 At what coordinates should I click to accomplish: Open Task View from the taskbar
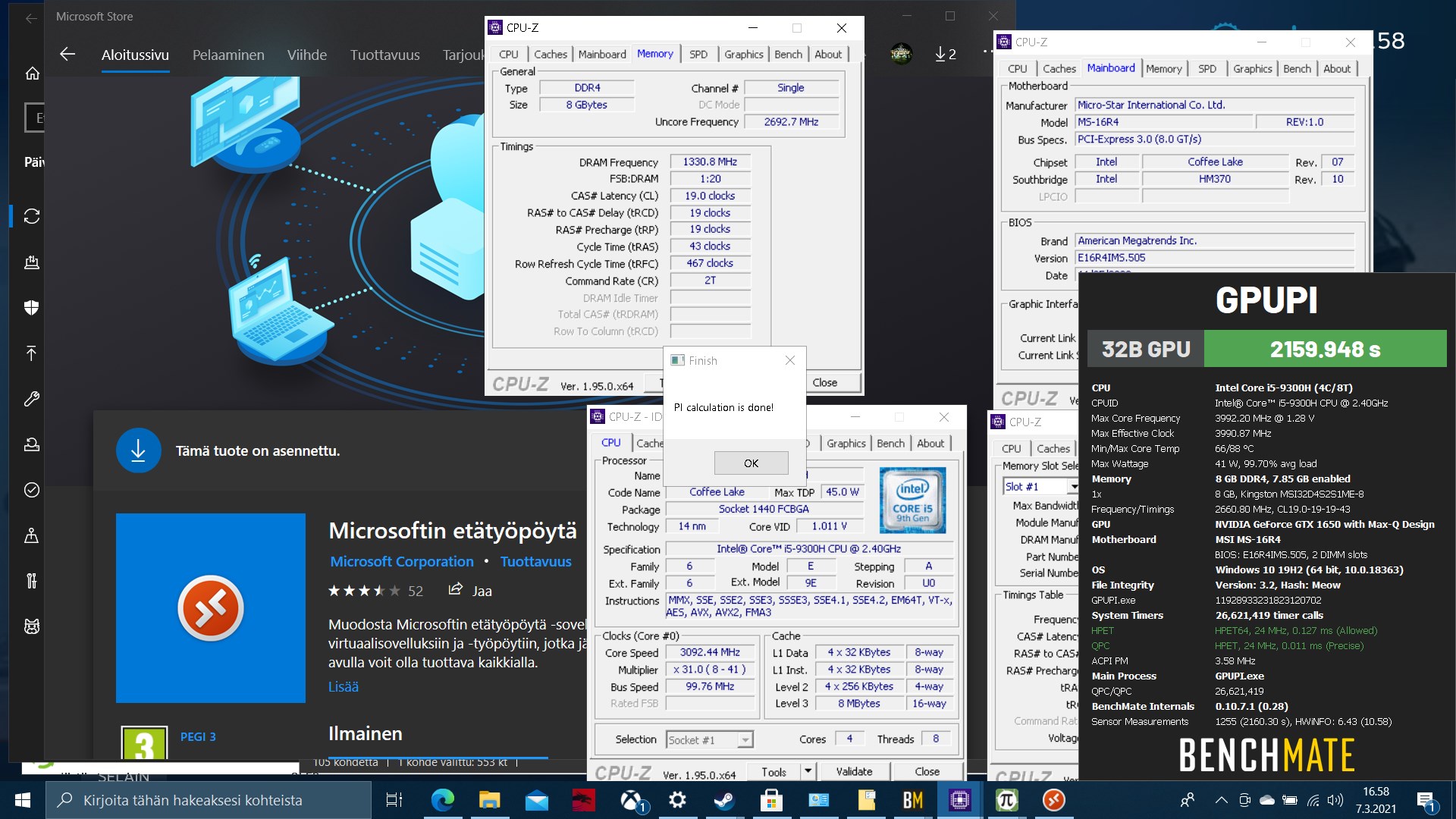(x=394, y=800)
